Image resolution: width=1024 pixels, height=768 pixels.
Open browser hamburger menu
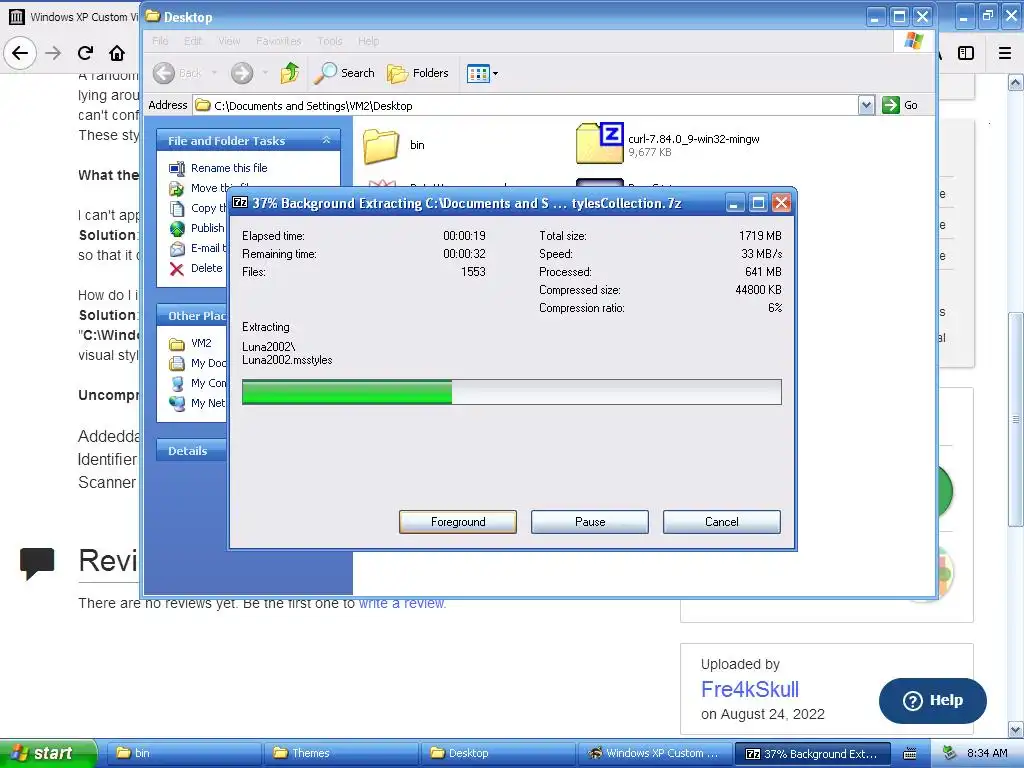click(1005, 53)
